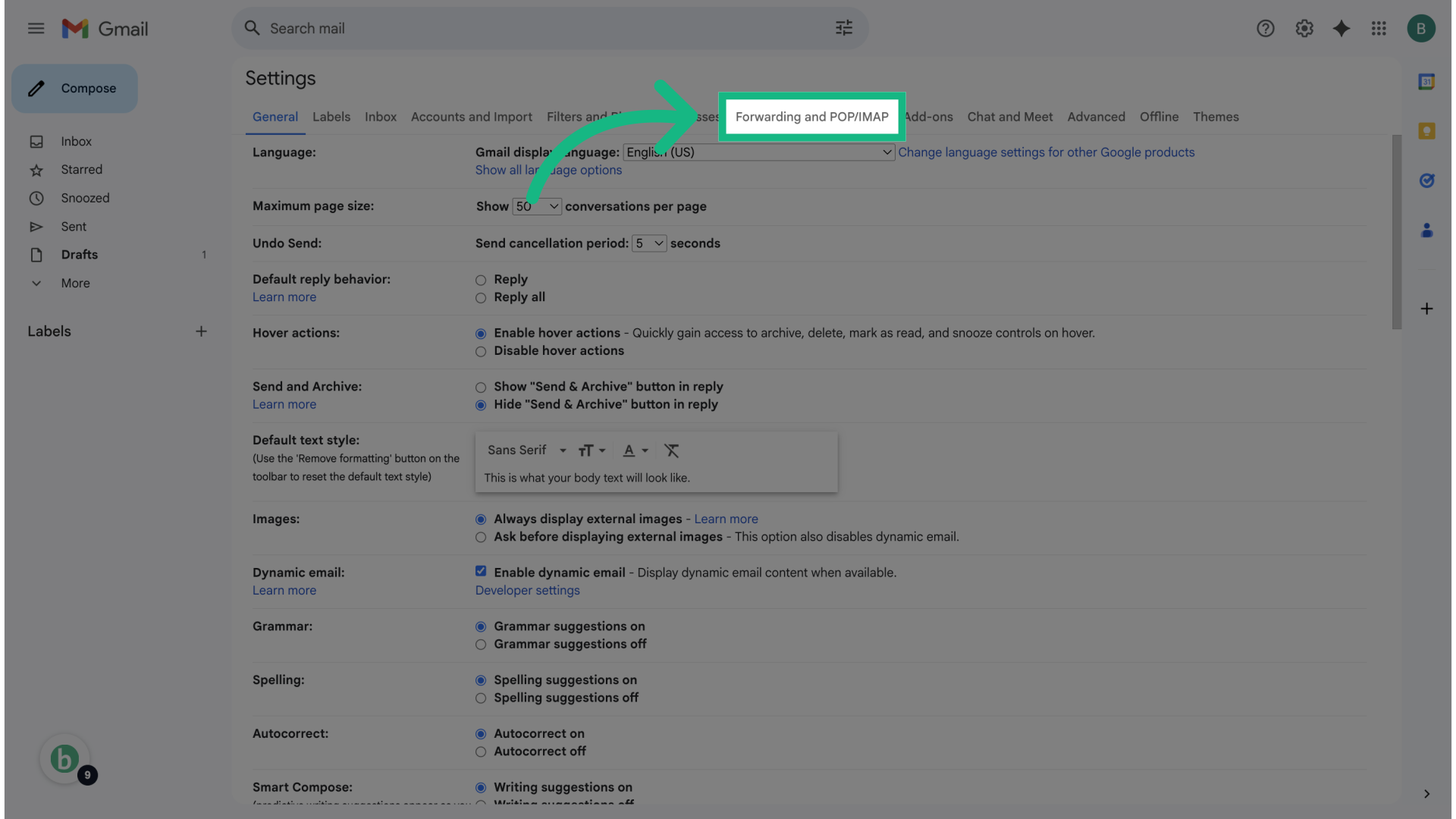Open the Advanced tab

tap(1096, 117)
